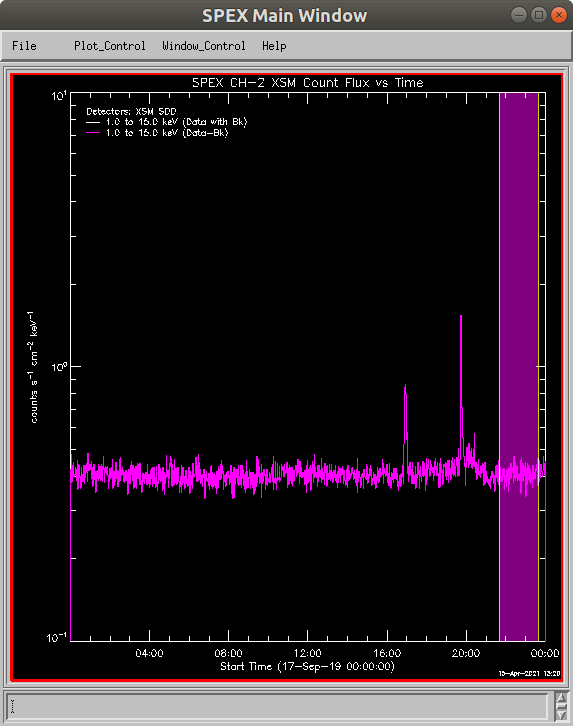Click the status message text field
Image resolution: width=573 pixels, height=726 pixels.
tap(278, 706)
